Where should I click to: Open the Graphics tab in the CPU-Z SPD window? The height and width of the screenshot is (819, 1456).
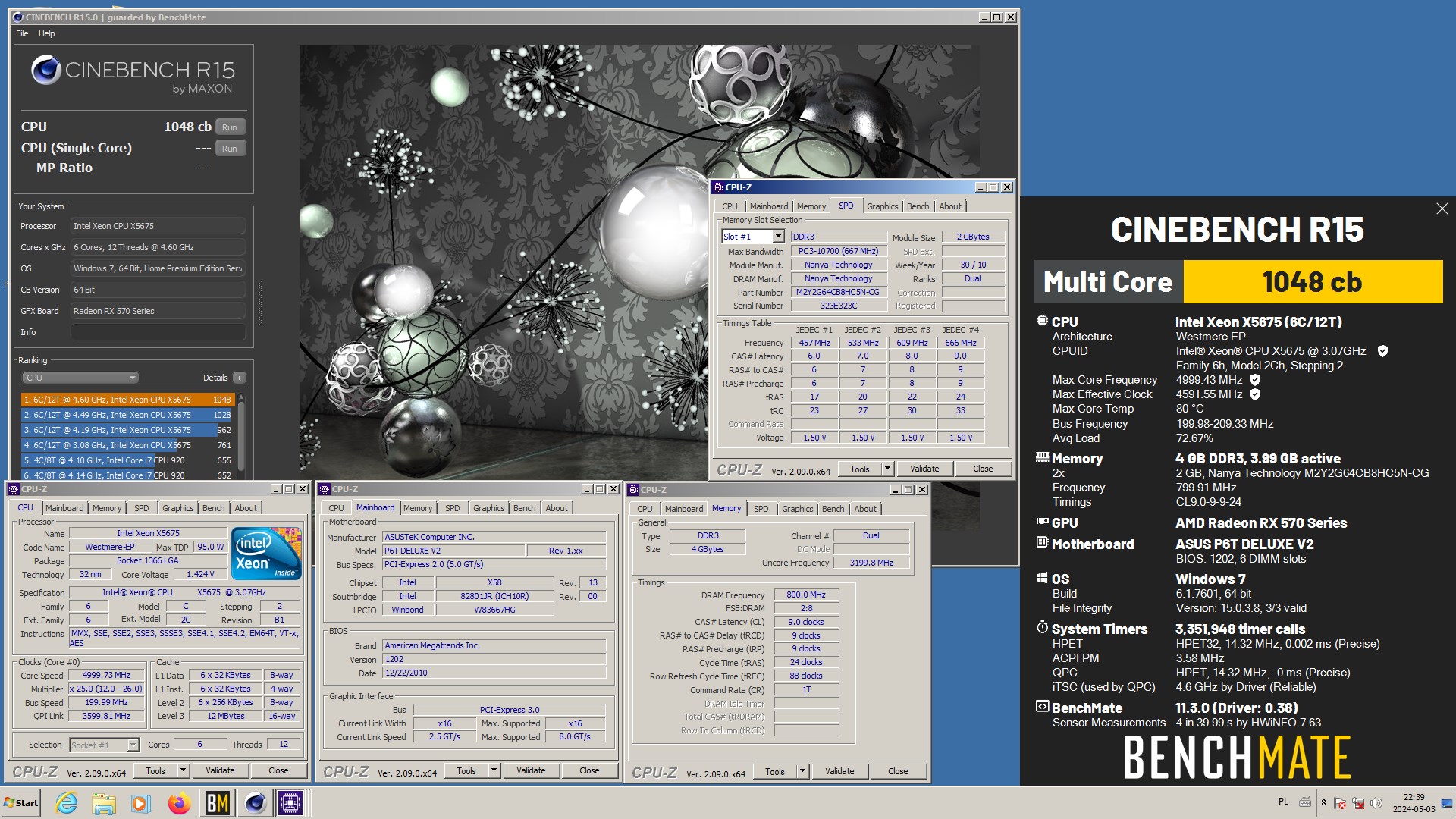click(882, 206)
